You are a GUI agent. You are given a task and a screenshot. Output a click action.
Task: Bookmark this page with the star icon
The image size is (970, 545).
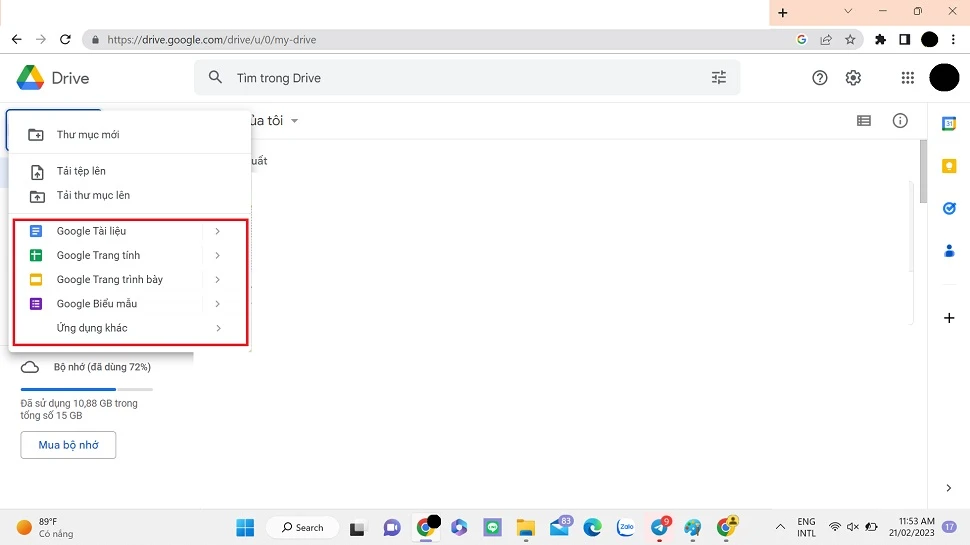[x=850, y=40]
